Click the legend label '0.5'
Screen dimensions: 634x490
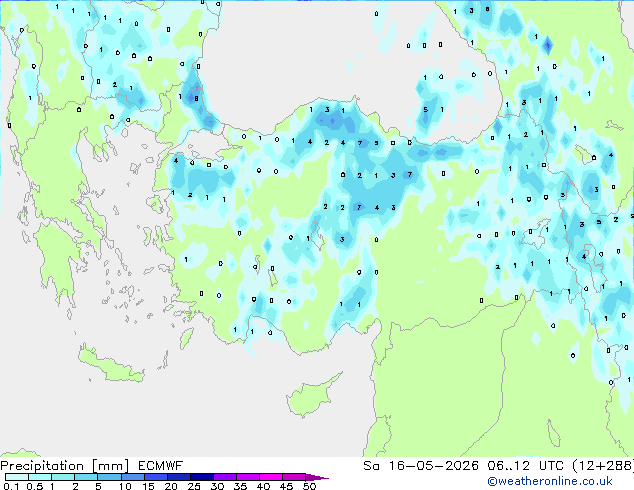pyautogui.click(x=34, y=486)
